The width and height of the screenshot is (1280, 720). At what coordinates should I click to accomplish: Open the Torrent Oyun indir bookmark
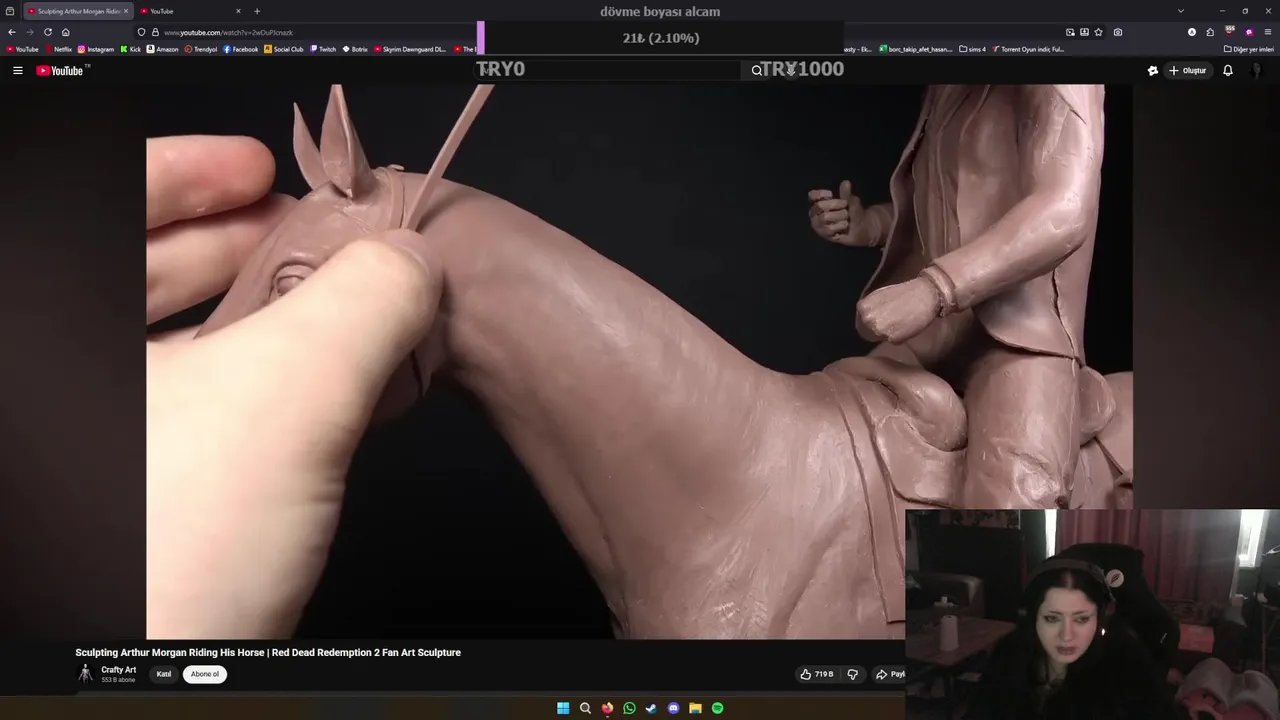[x=1028, y=49]
